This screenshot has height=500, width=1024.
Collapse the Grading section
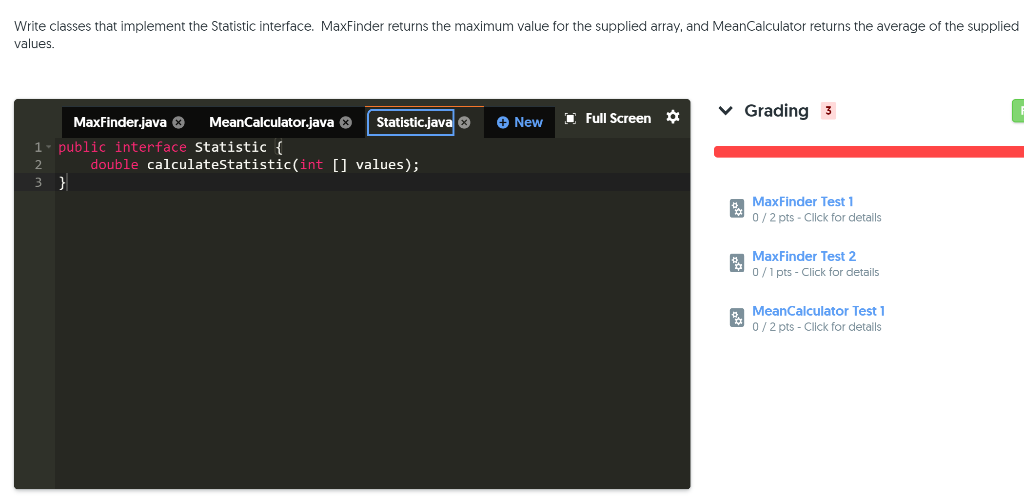click(725, 111)
